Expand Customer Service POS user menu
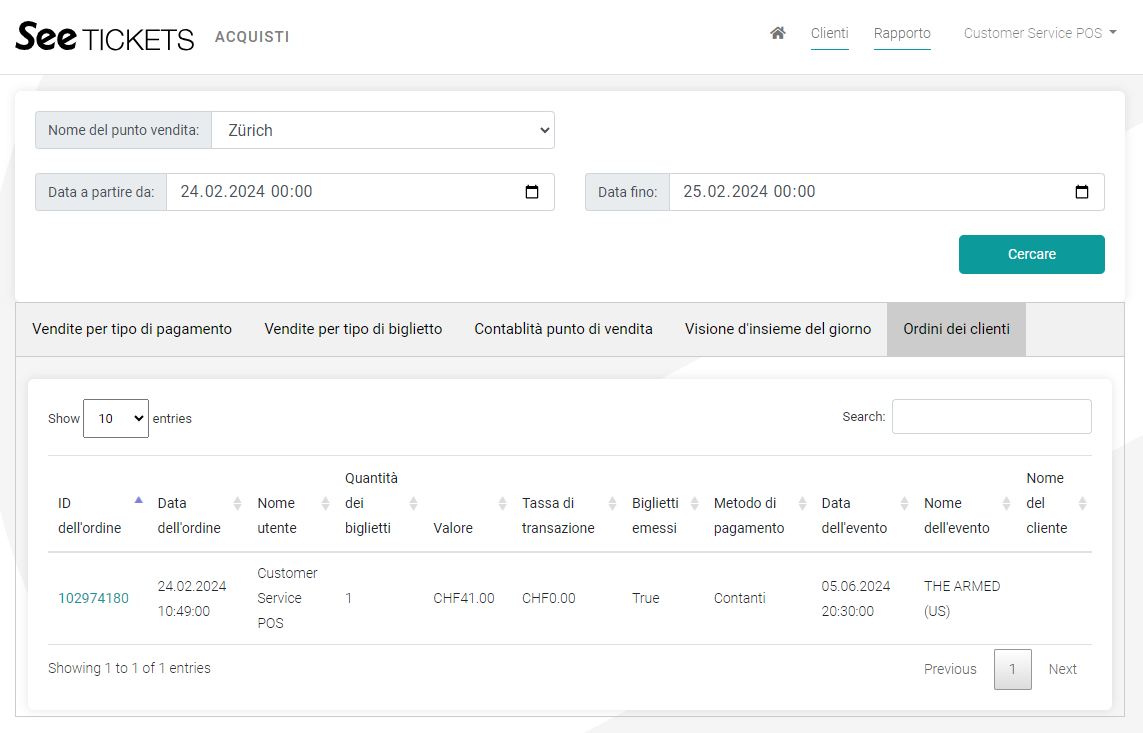This screenshot has height=733, width=1143. coord(1039,33)
